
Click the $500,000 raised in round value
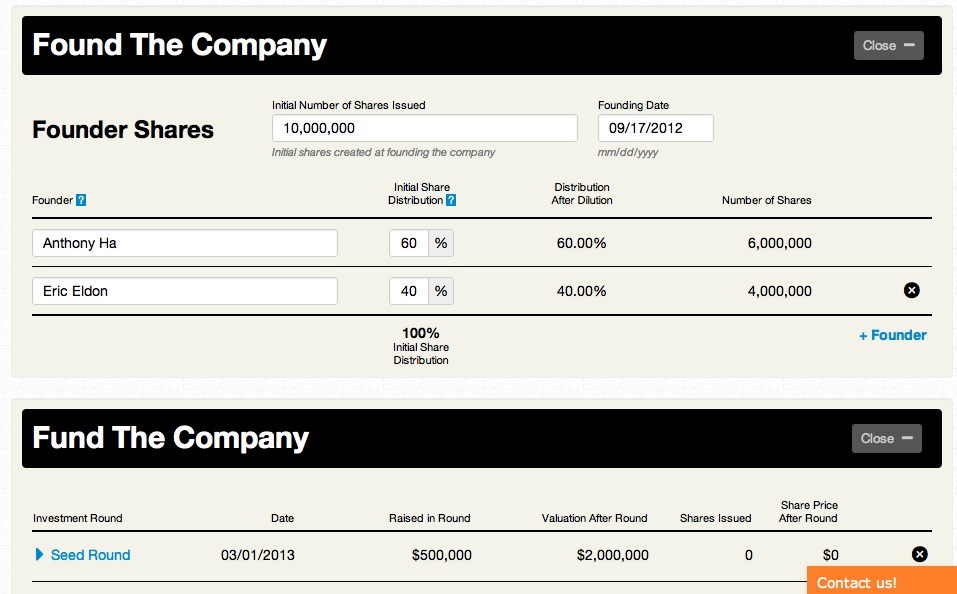point(441,555)
